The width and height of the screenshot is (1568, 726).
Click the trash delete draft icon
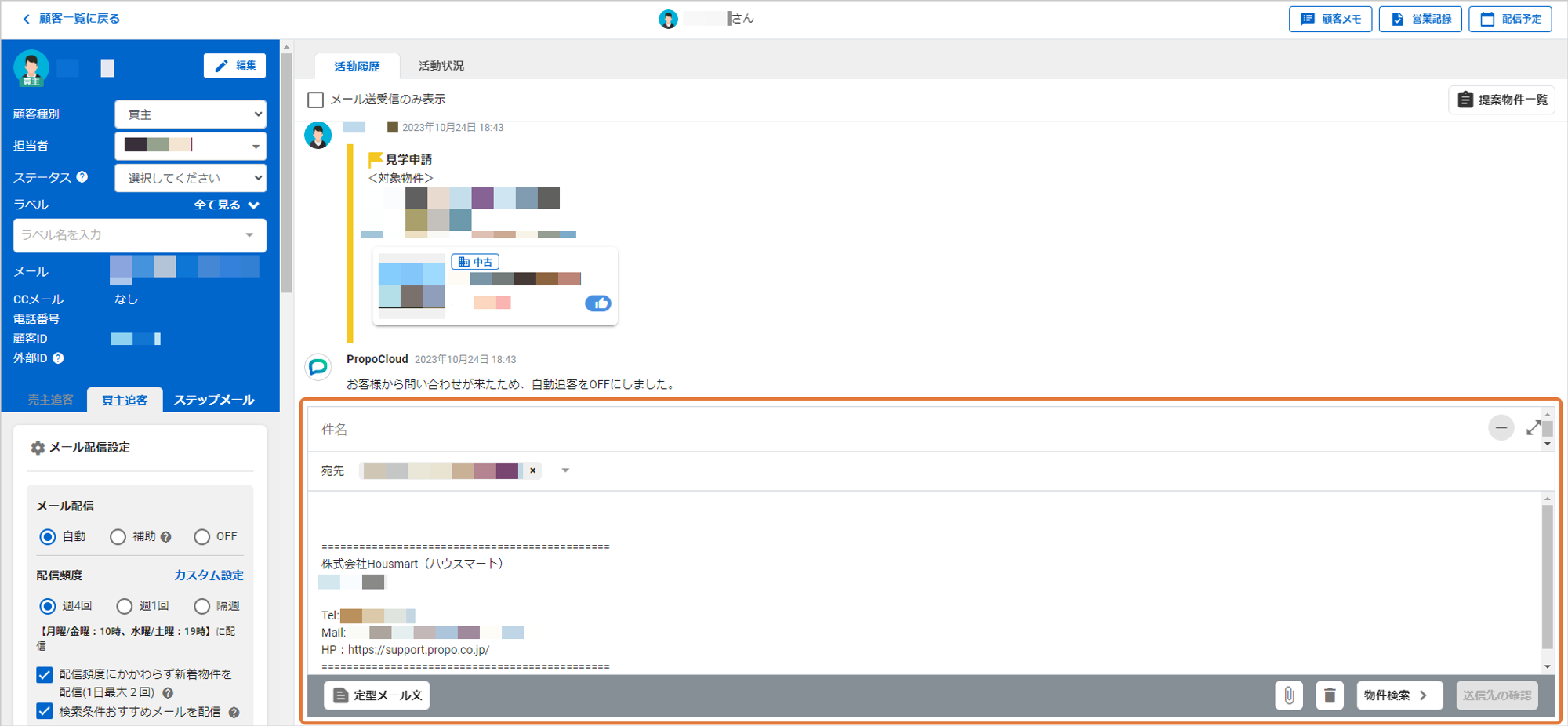[1330, 695]
